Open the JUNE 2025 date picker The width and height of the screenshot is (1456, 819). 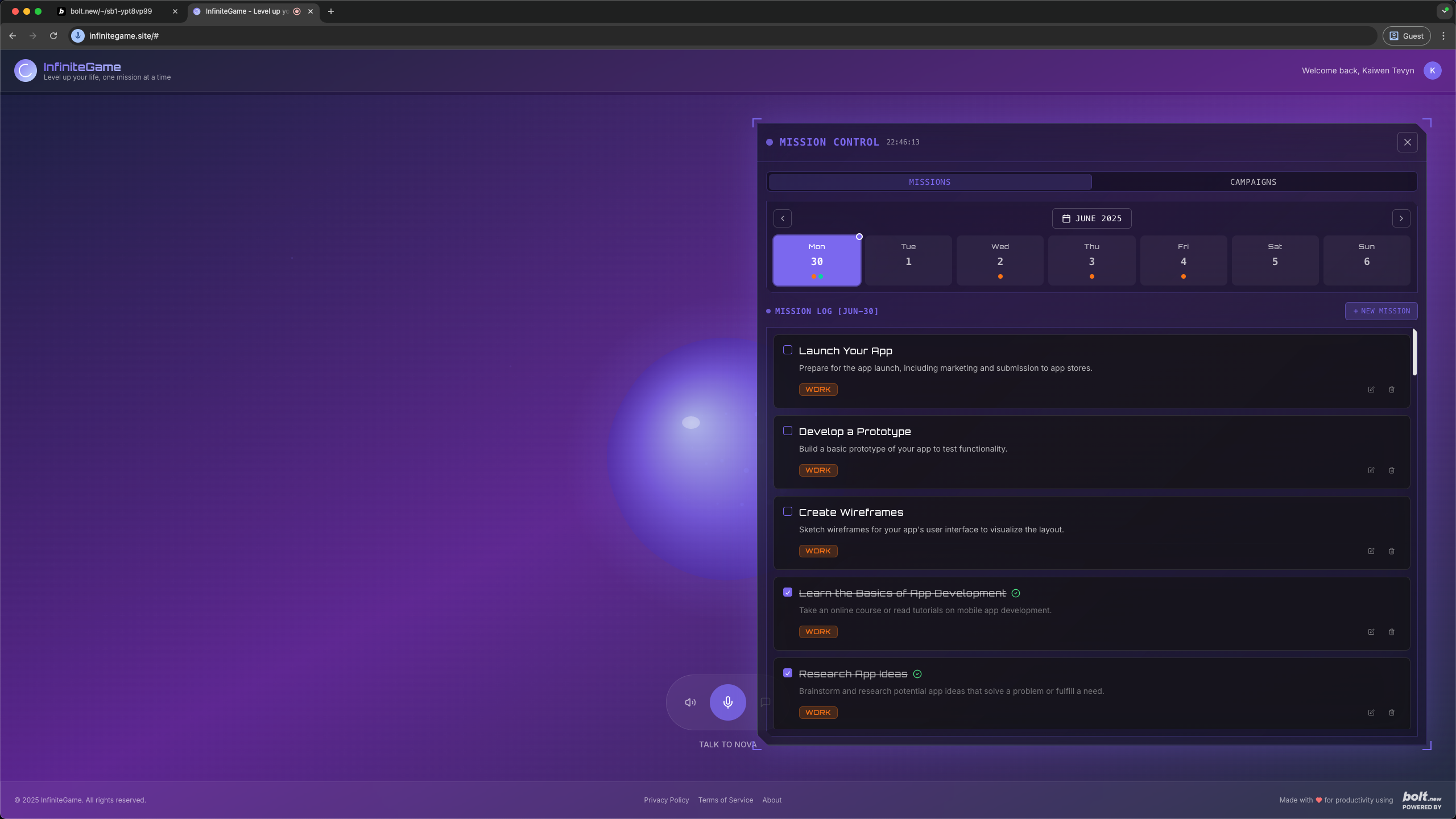(x=1091, y=218)
